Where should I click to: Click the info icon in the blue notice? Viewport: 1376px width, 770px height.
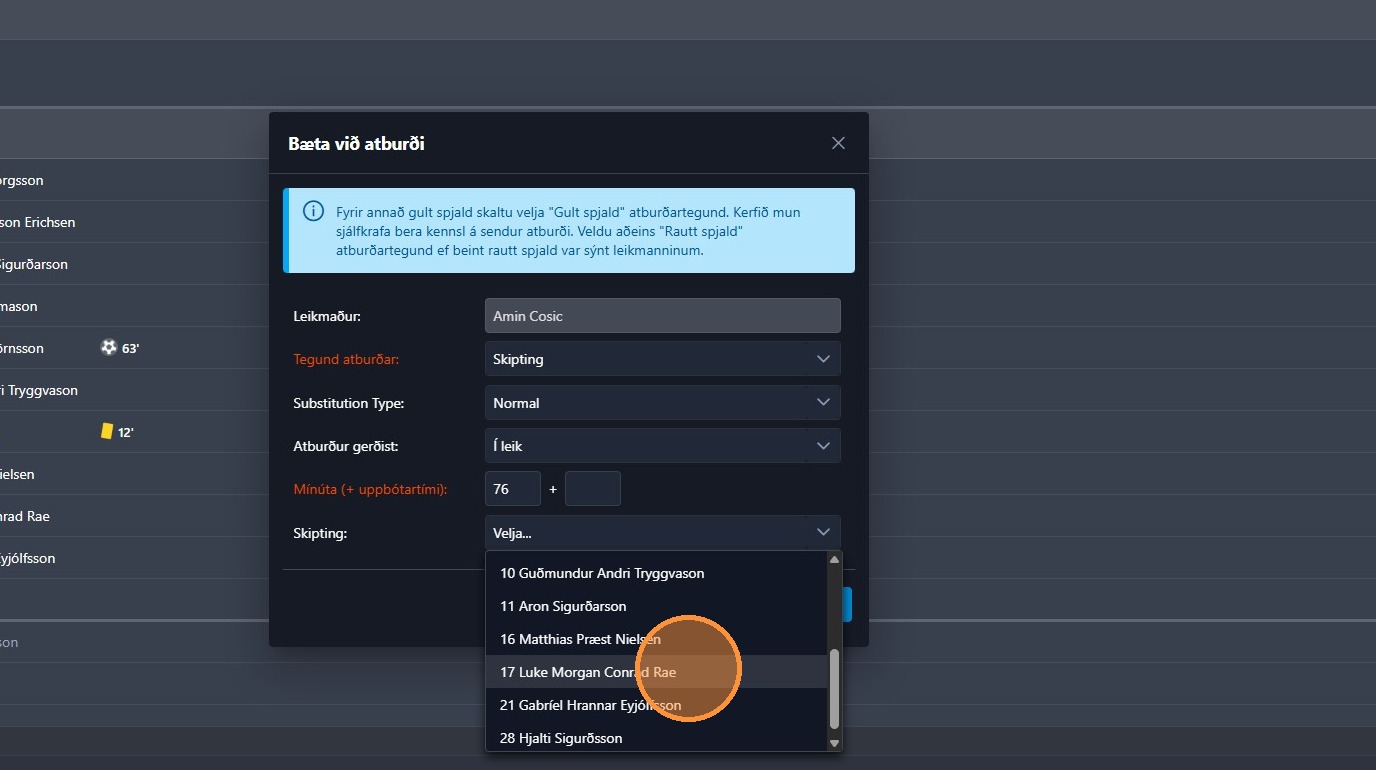coord(314,211)
